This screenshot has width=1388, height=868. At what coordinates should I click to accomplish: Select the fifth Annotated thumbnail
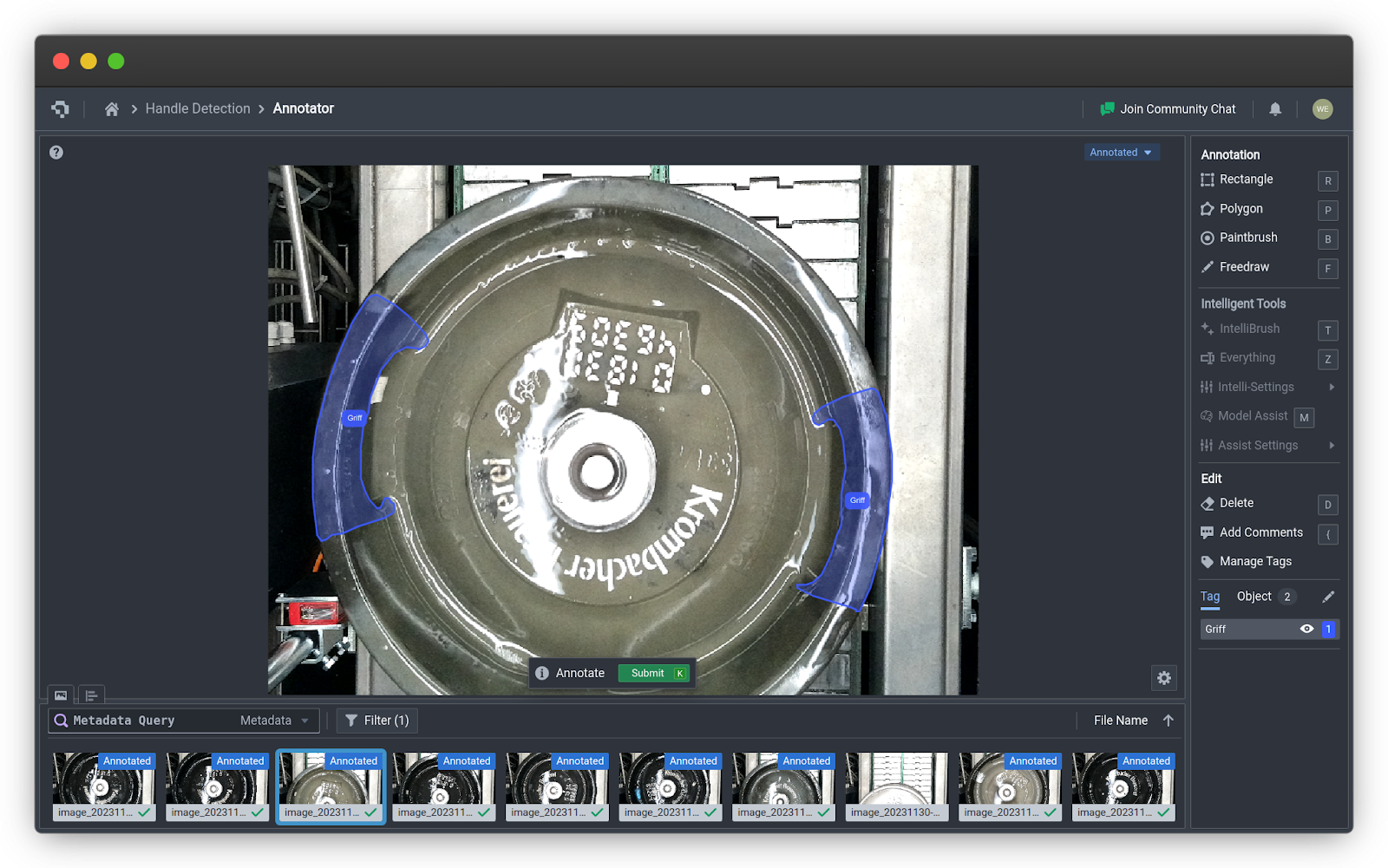pos(557,786)
